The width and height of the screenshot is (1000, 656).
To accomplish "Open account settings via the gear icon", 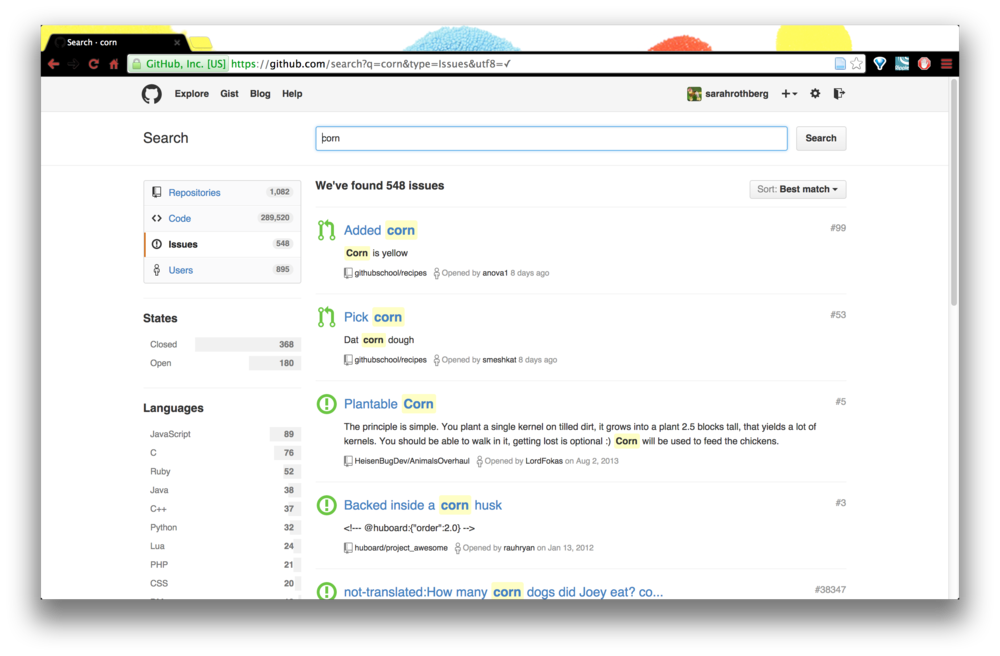I will pyautogui.click(x=815, y=94).
